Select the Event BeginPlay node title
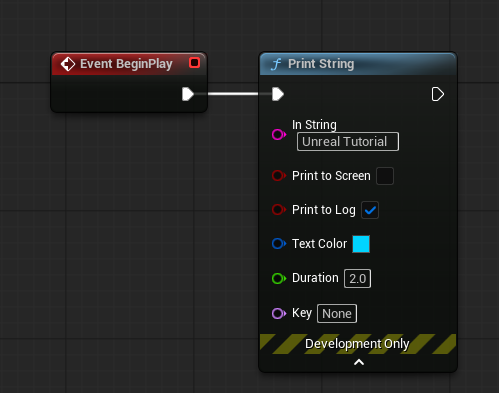Image resolution: width=499 pixels, height=393 pixels. (126, 64)
